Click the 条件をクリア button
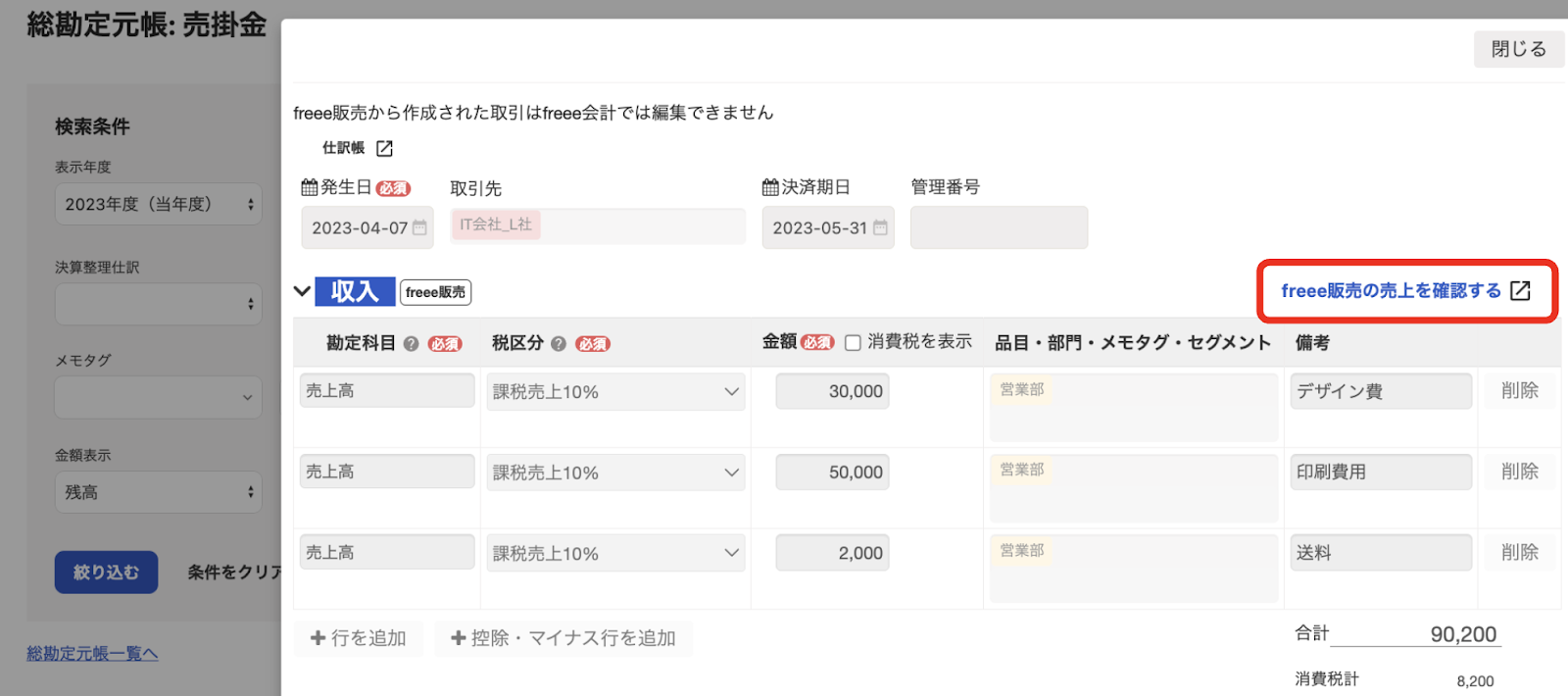Screen dimensions: 1568x696 point(234,572)
